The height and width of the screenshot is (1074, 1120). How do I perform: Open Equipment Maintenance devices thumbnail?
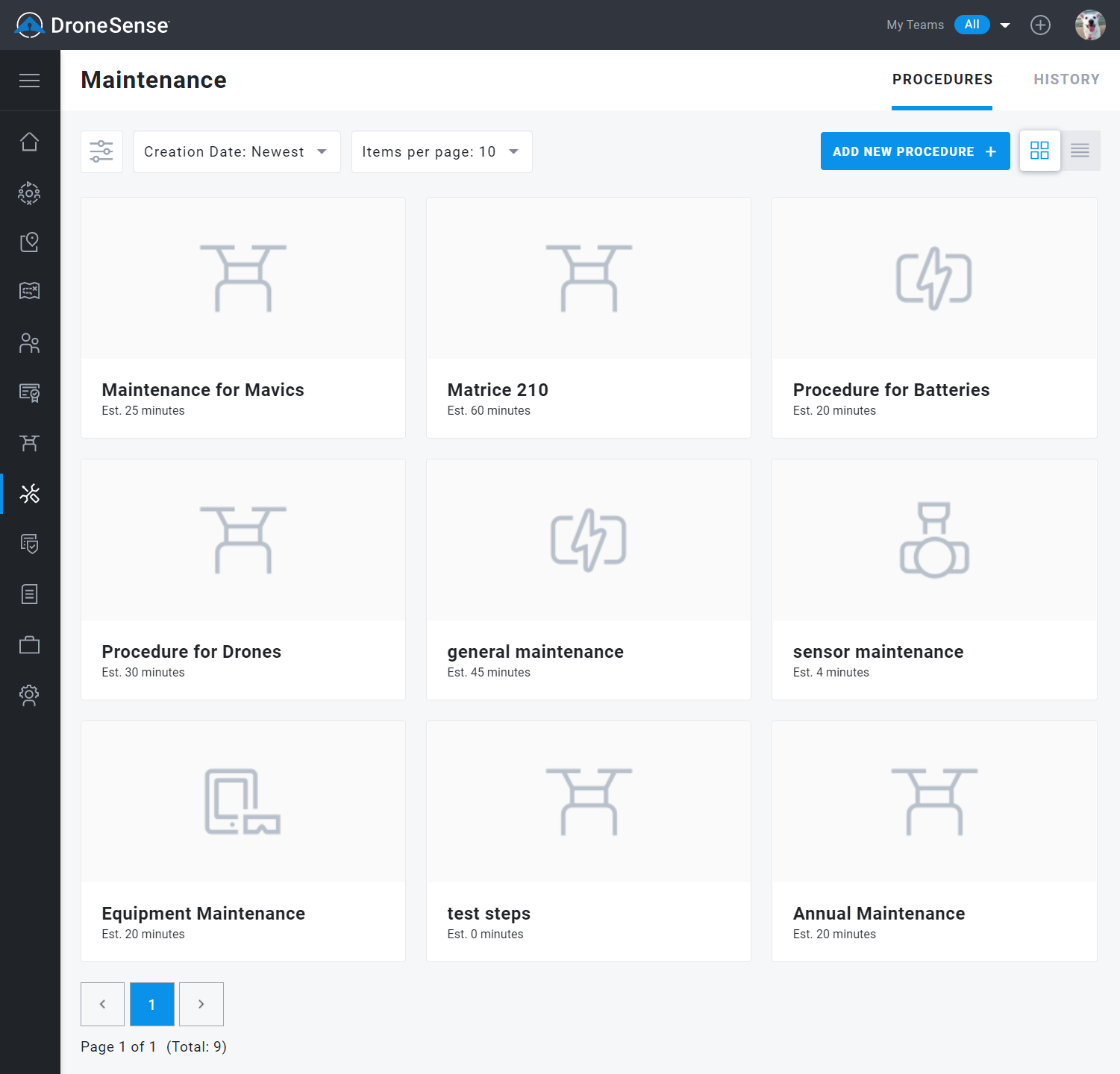(x=243, y=802)
